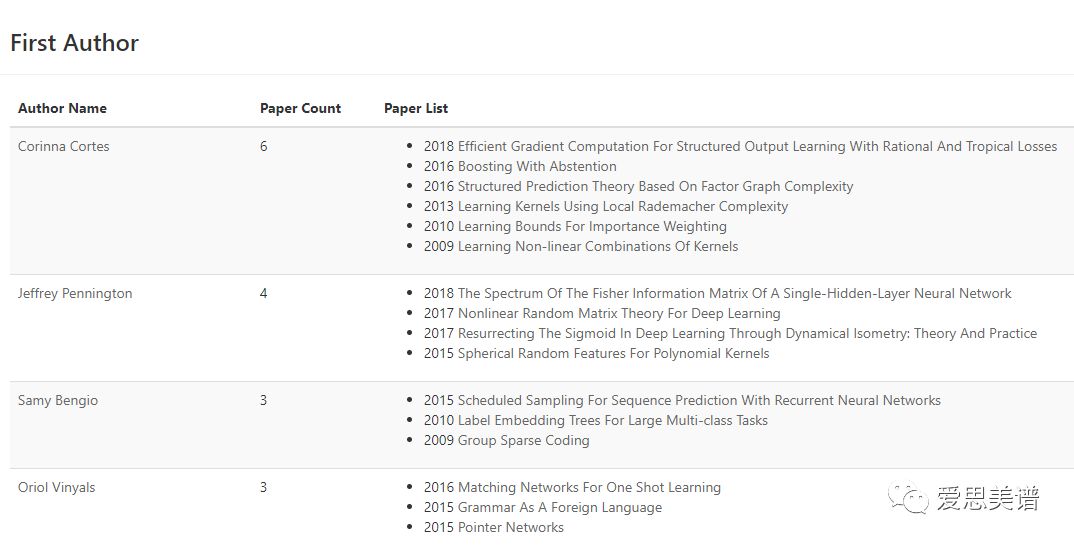
Task: Click the First Author heading
Action: (74, 43)
